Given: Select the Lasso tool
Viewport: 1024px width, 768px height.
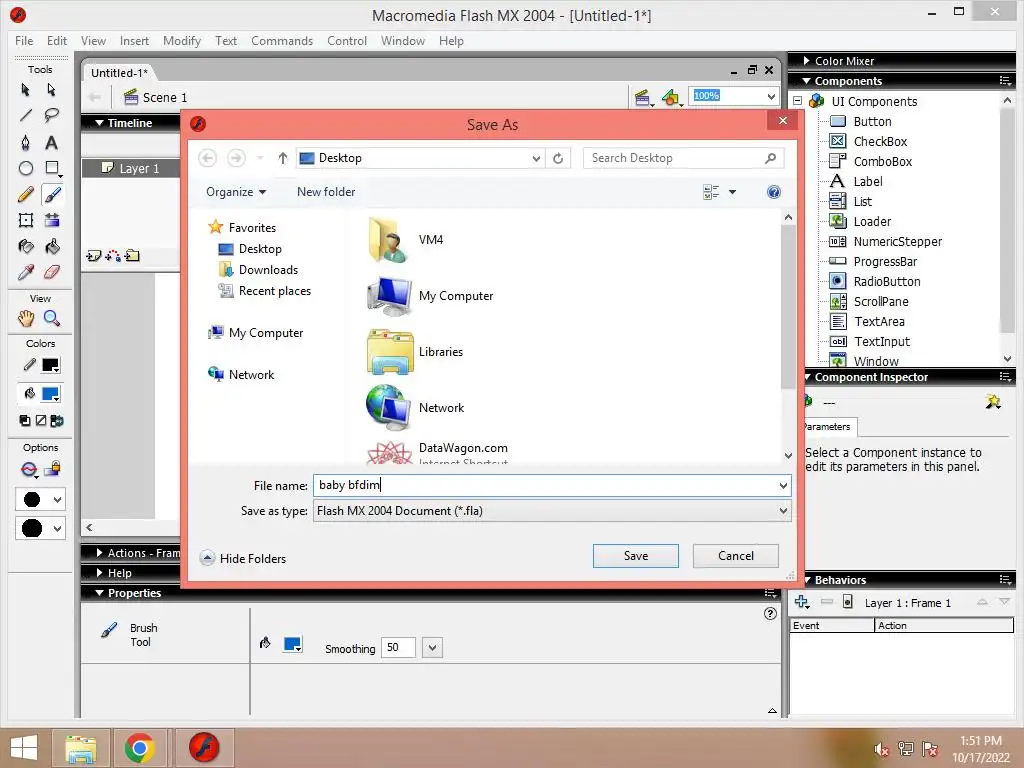Looking at the screenshot, I should [x=52, y=116].
